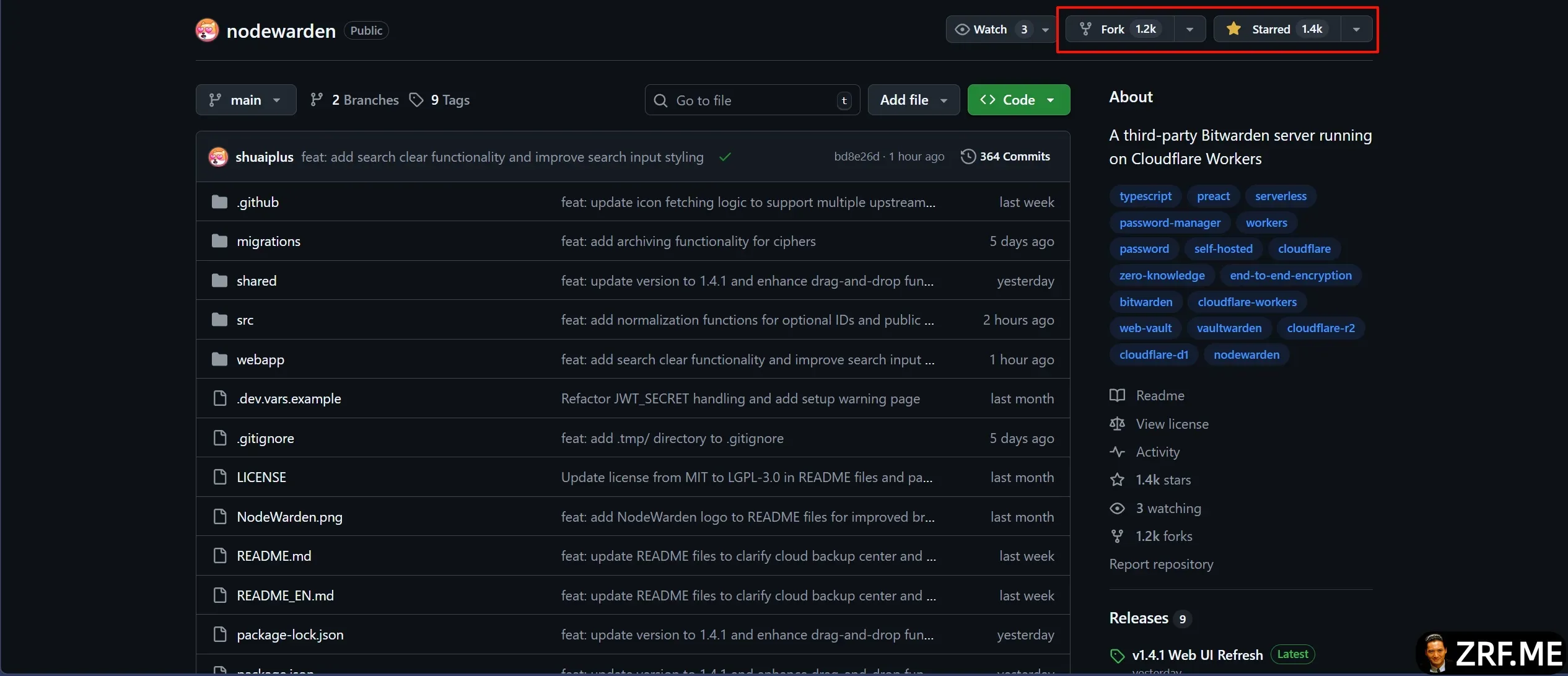The width and height of the screenshot is (1568, 676).
Task: Click the branch icon next to 2 Branches
Action: click(317, 100)
